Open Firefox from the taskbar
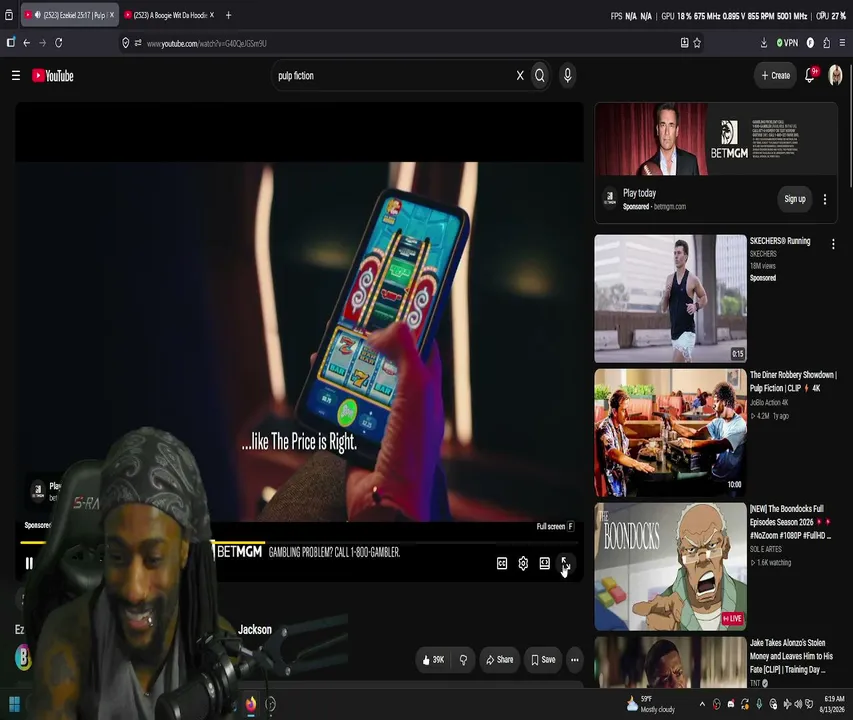This screenshot has height=720, width=853. coord(251,704)
